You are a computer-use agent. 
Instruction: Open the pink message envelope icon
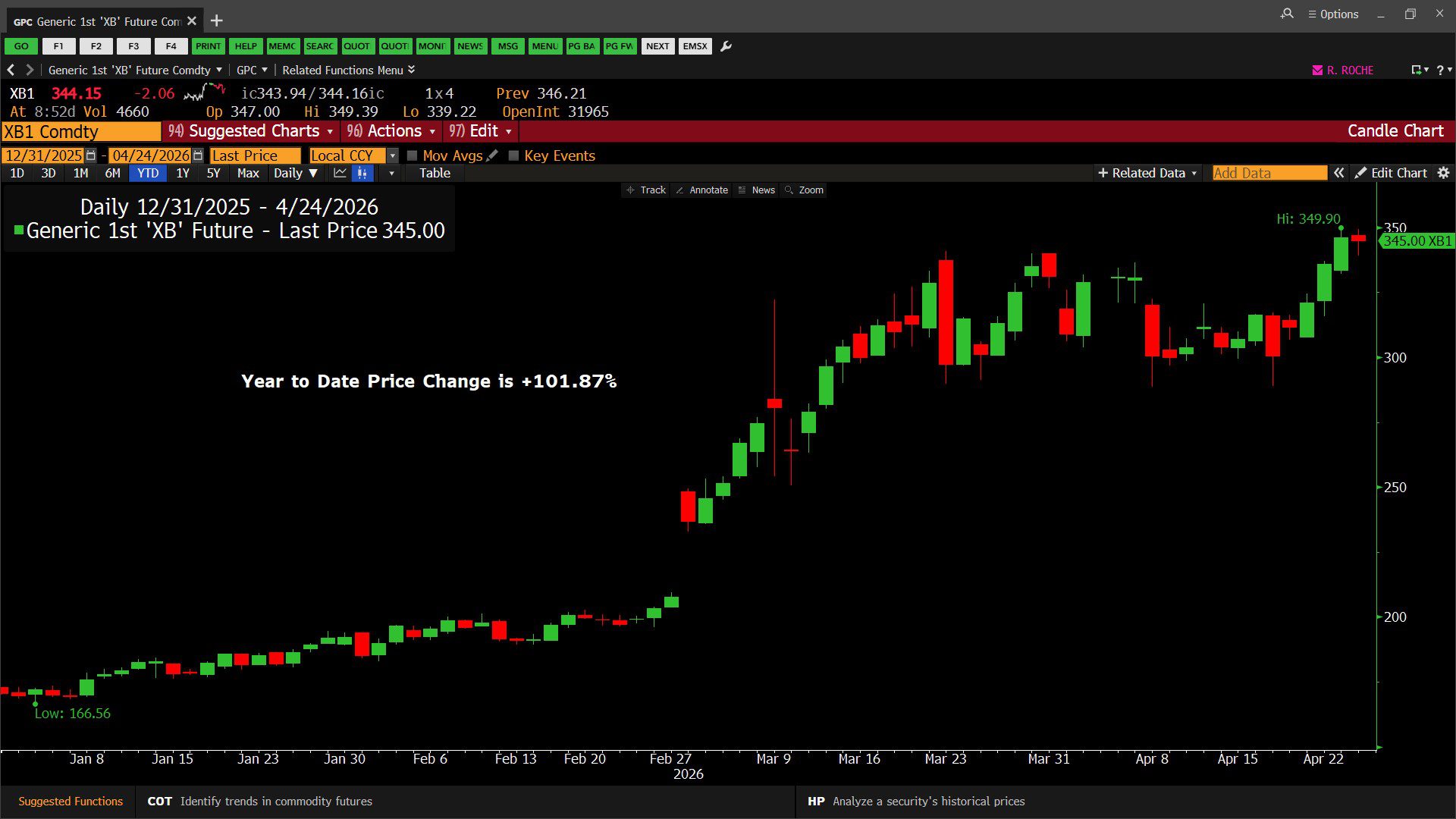coord(1317,70)
